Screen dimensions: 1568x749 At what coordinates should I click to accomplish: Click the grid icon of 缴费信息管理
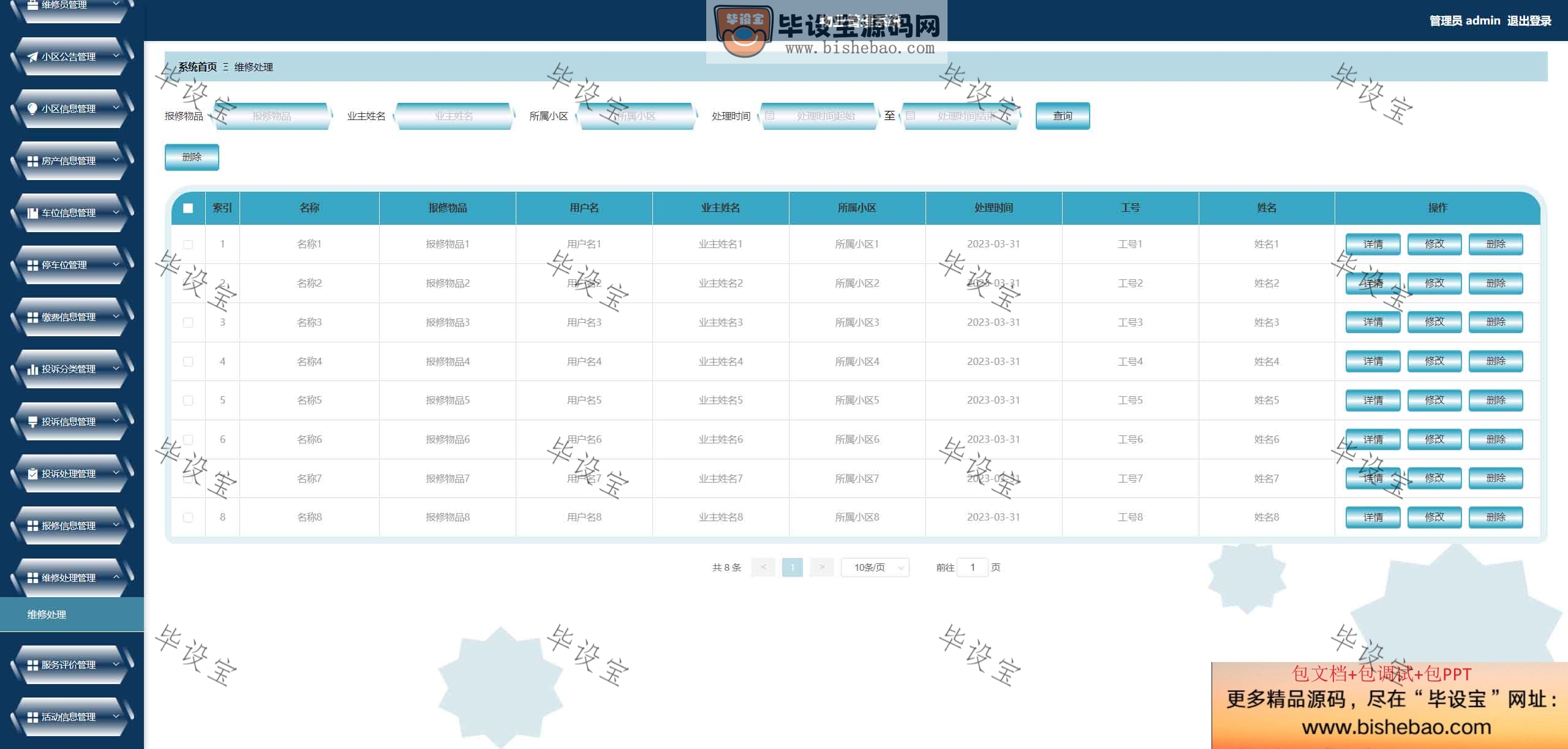tap(32, 317)
